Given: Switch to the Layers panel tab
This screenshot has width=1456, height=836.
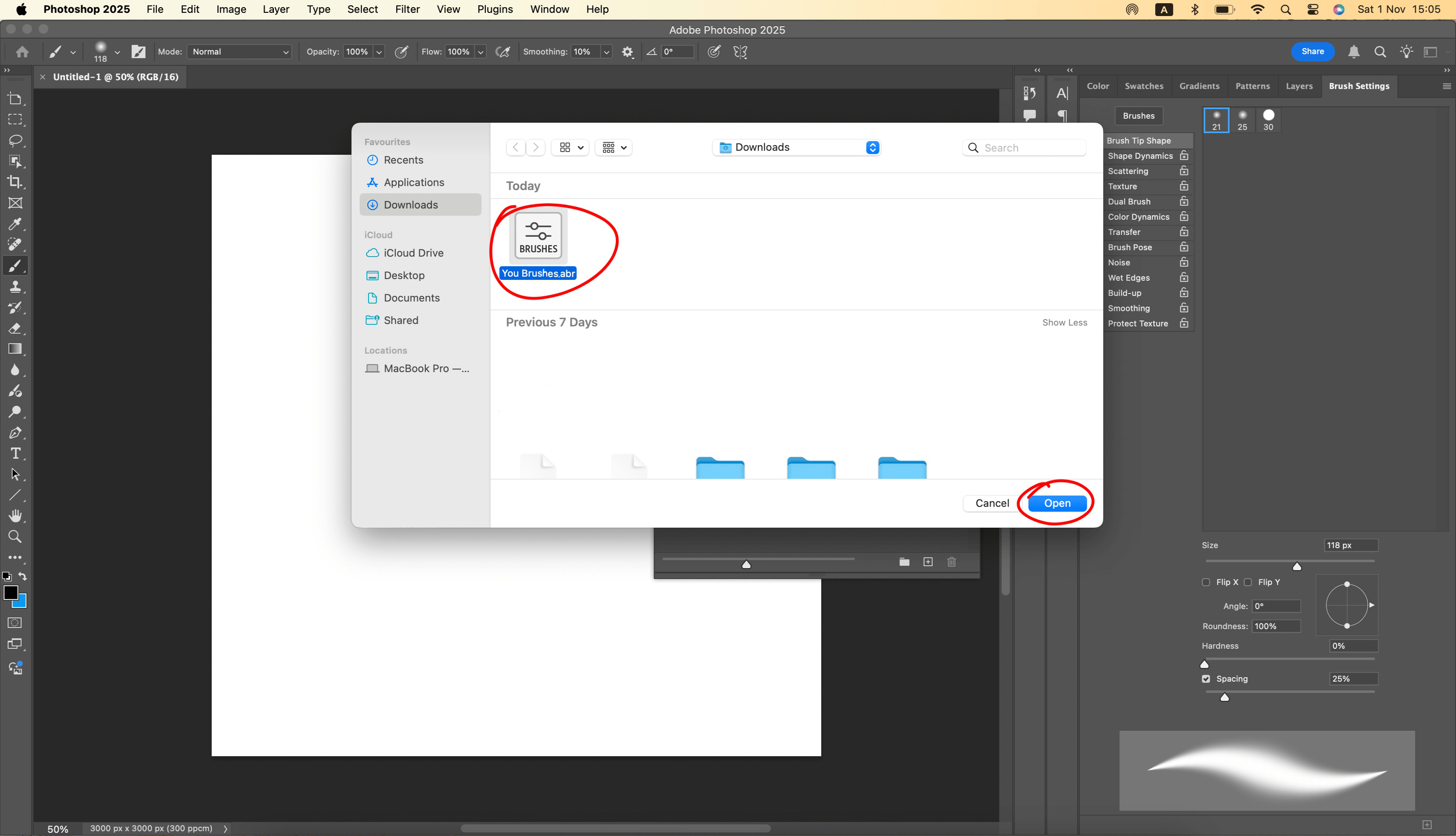Looking at the screenshot, I should point(1299,86).
